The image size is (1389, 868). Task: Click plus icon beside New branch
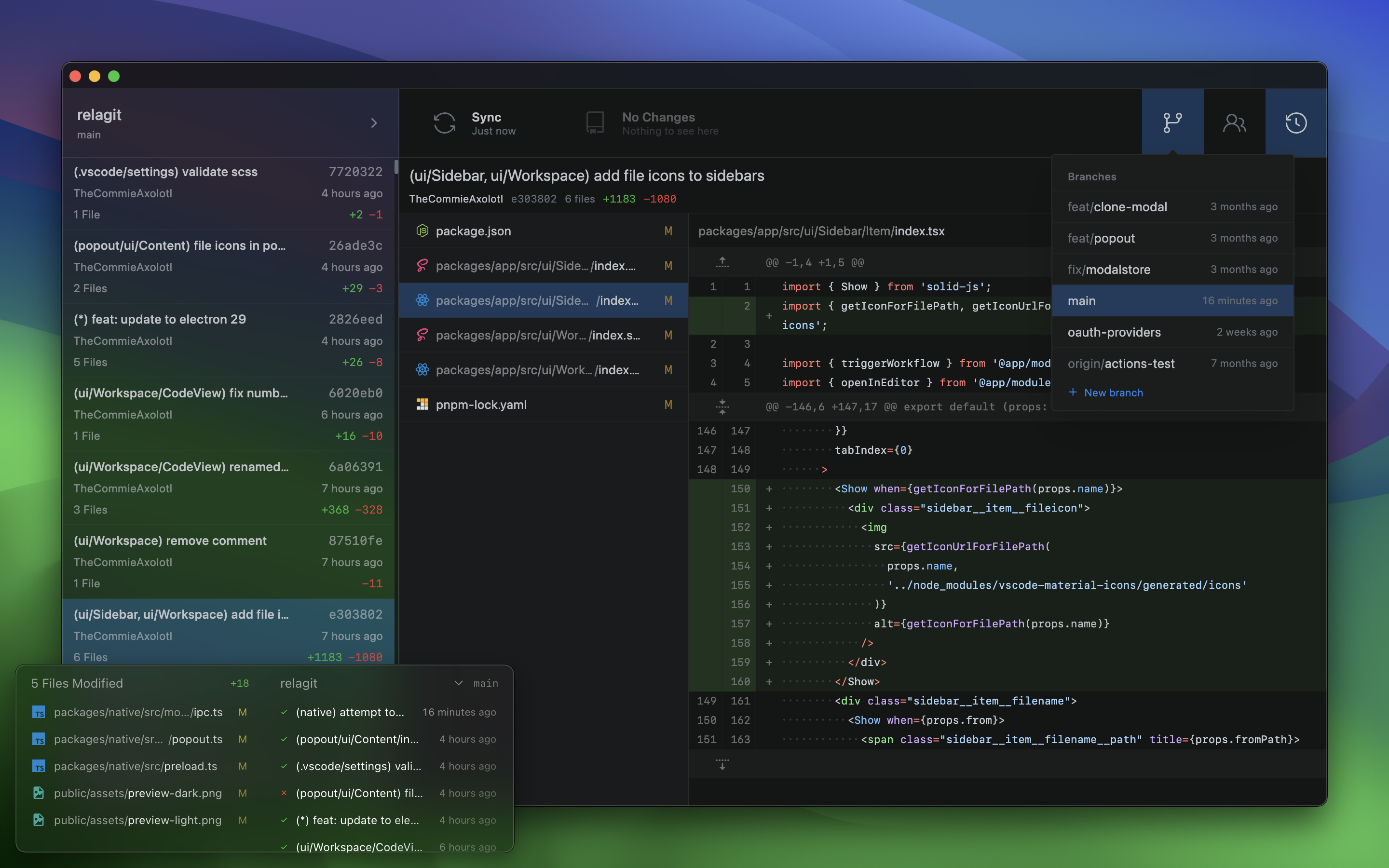(x=1072, y=392)
